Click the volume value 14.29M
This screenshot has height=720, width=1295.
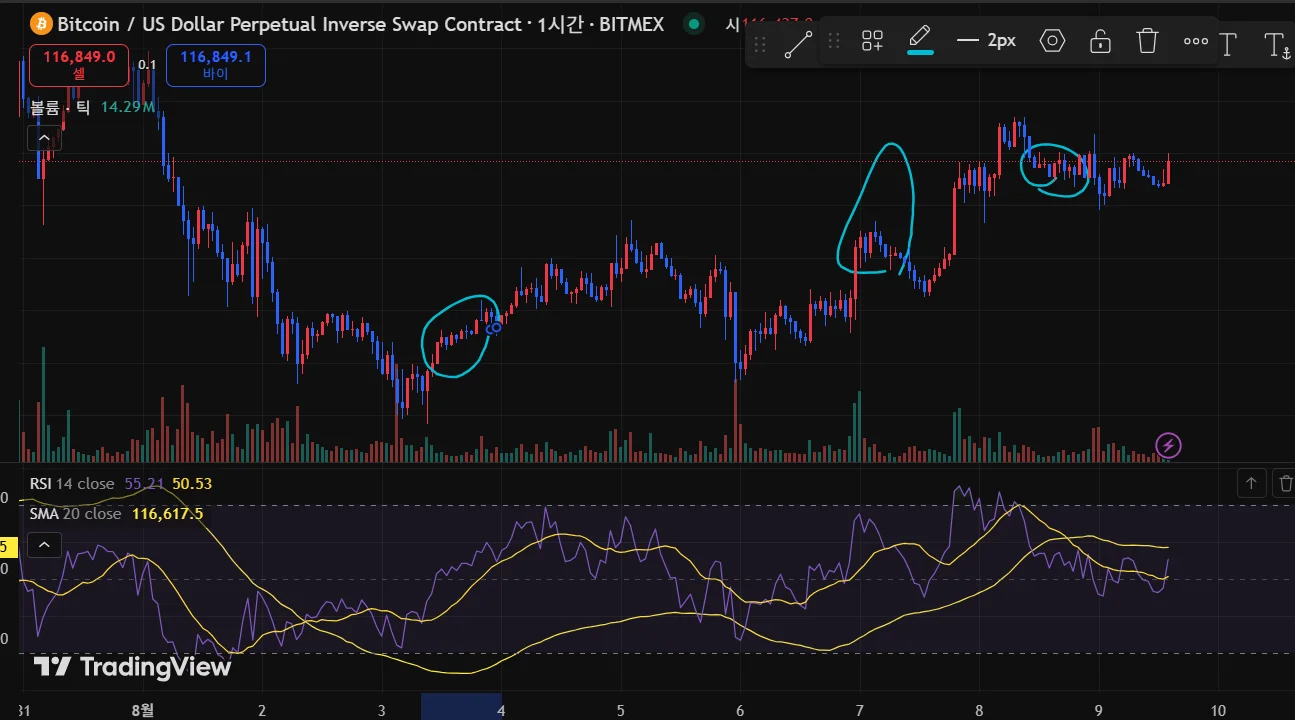(x=128, y=107)
